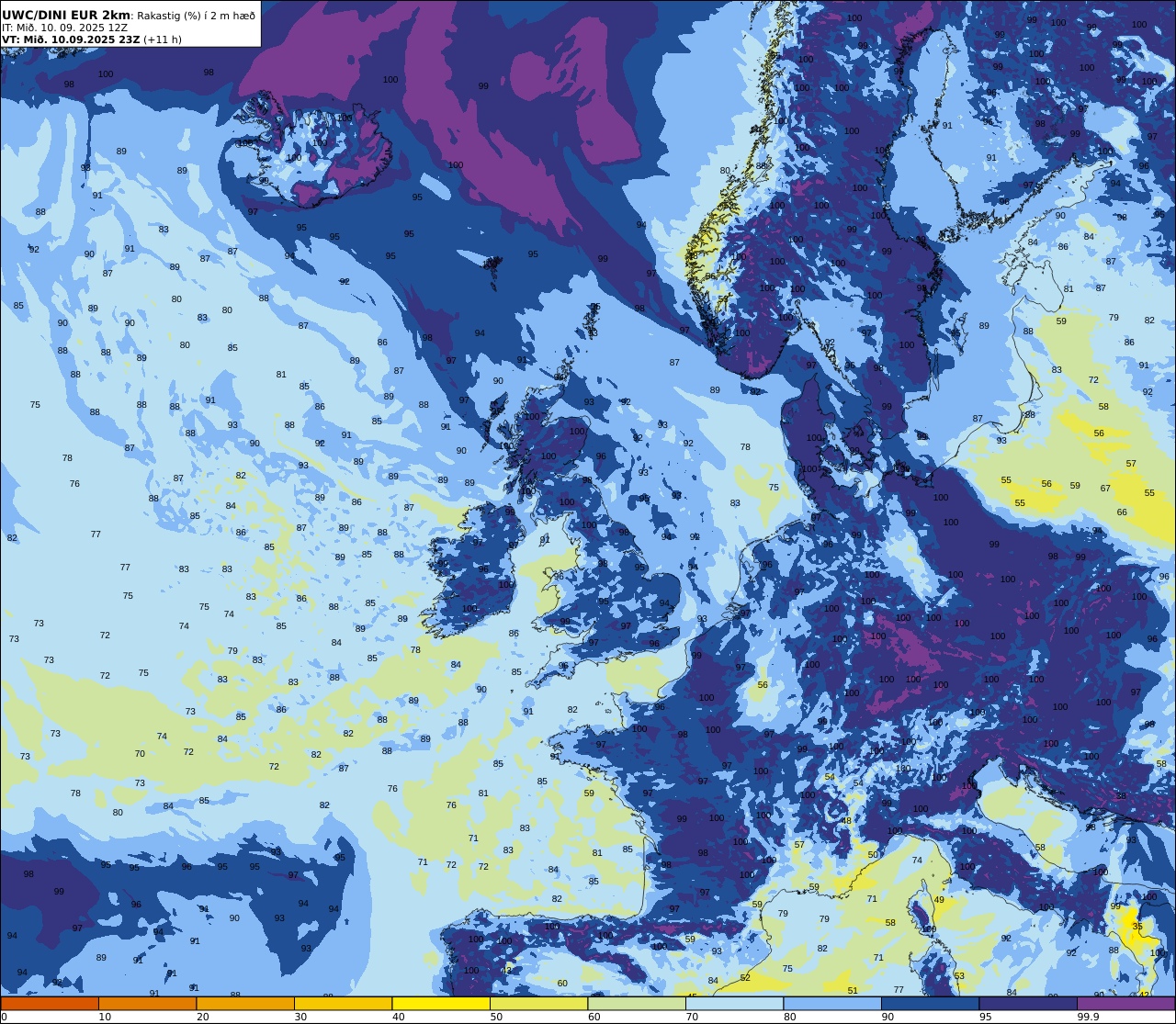Click the '67' humidity value on the map

point(1105,489)
